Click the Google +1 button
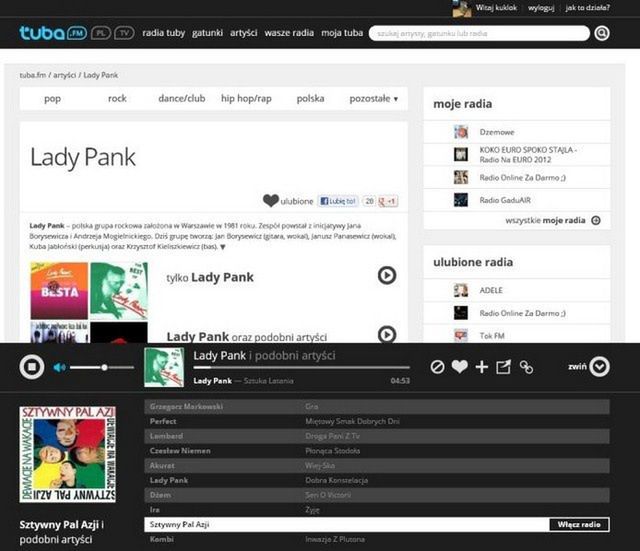This screenshot has width=640, height=551. coord(388,201)
